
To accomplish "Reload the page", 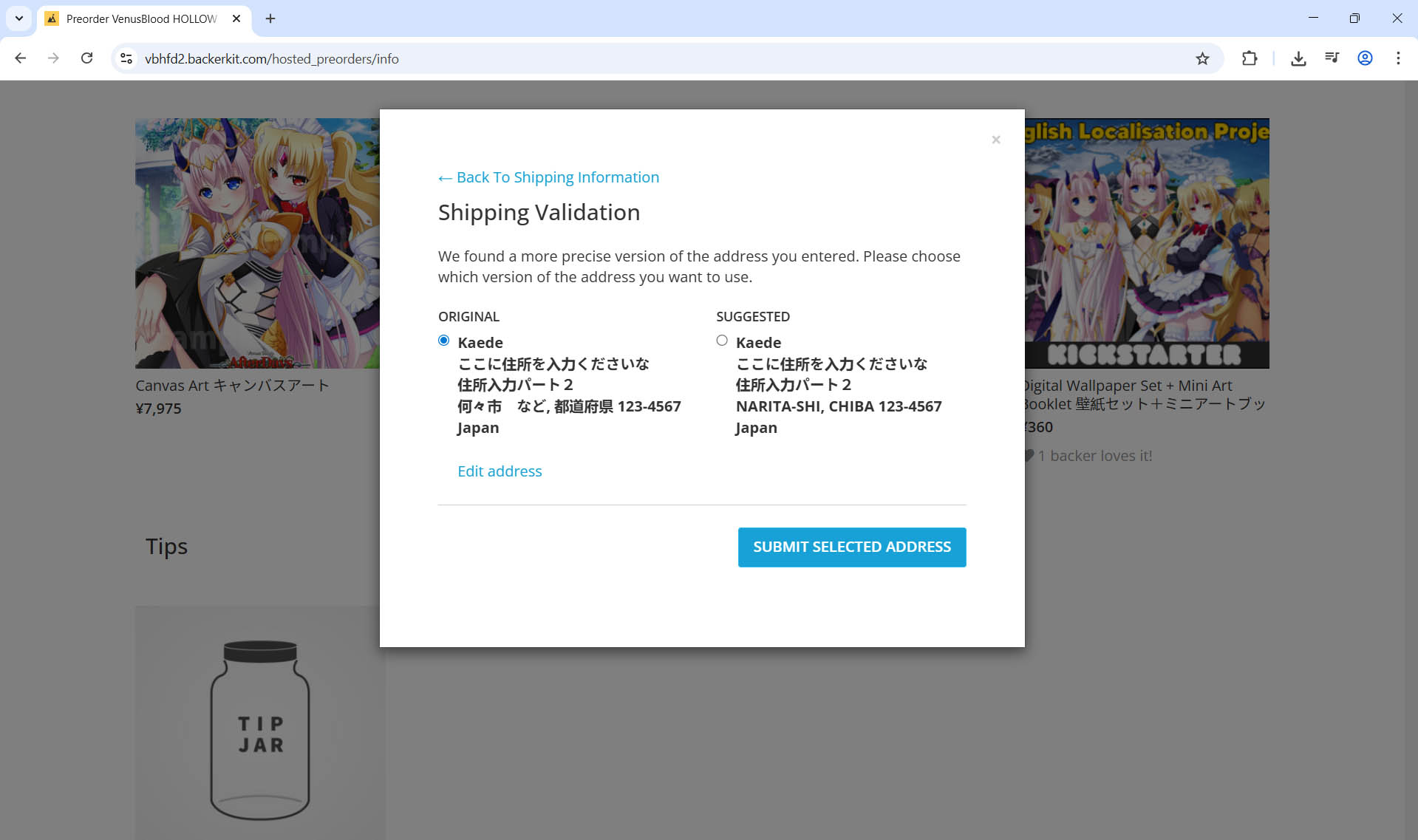I will tap(86, 59).
